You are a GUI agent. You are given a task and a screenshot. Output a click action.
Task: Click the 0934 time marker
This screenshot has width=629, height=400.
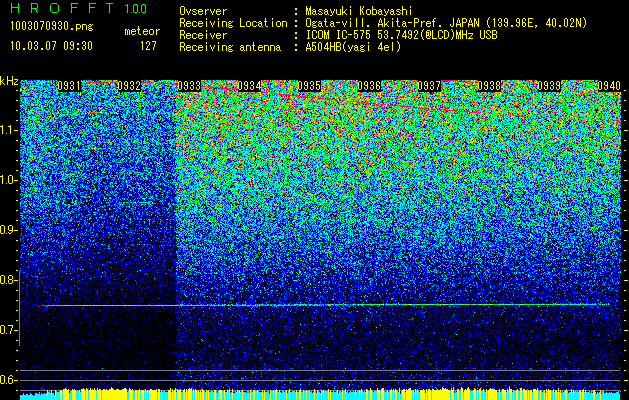tap(249, 86)
